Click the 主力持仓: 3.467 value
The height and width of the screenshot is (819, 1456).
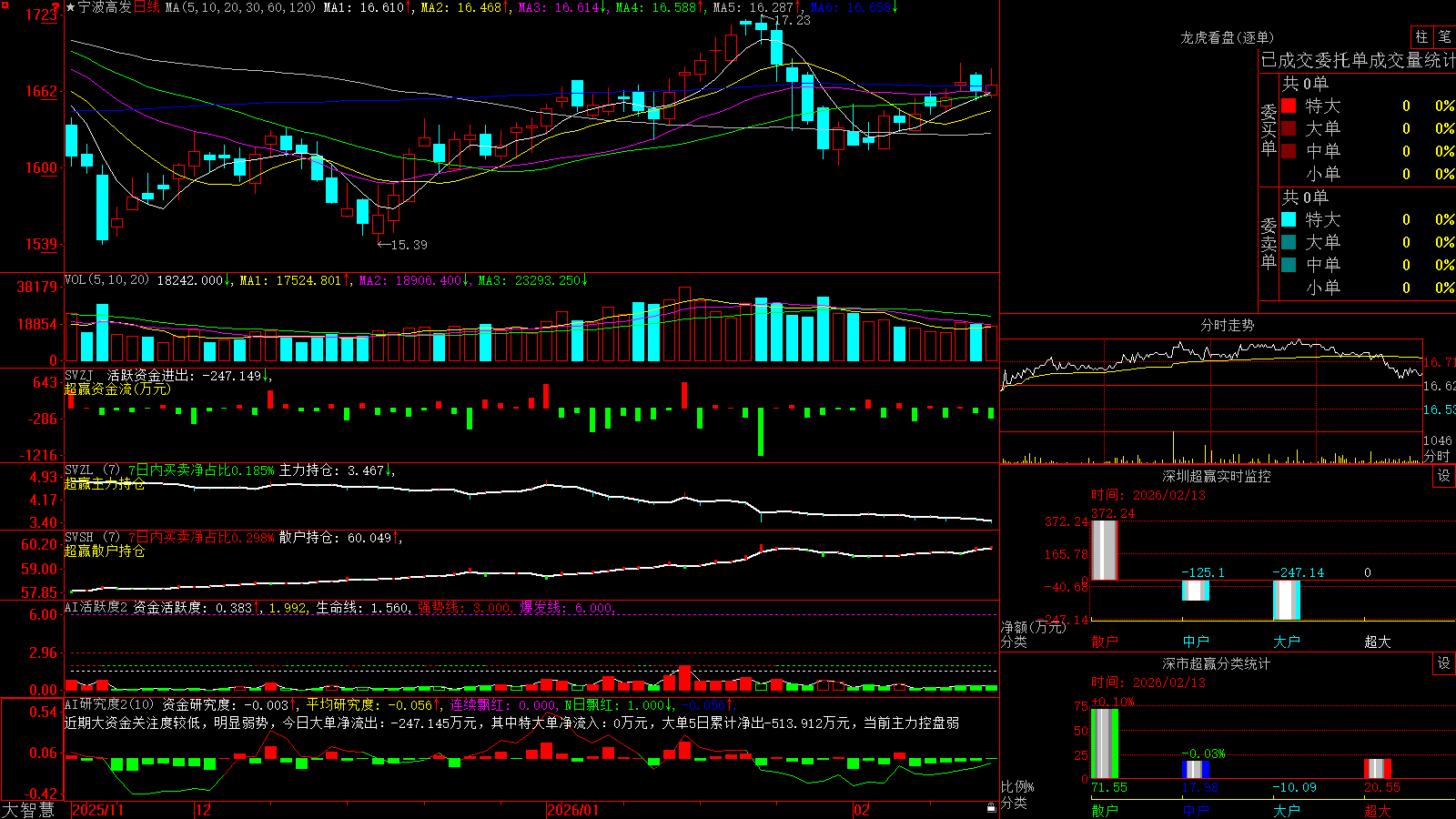point(336,470)
